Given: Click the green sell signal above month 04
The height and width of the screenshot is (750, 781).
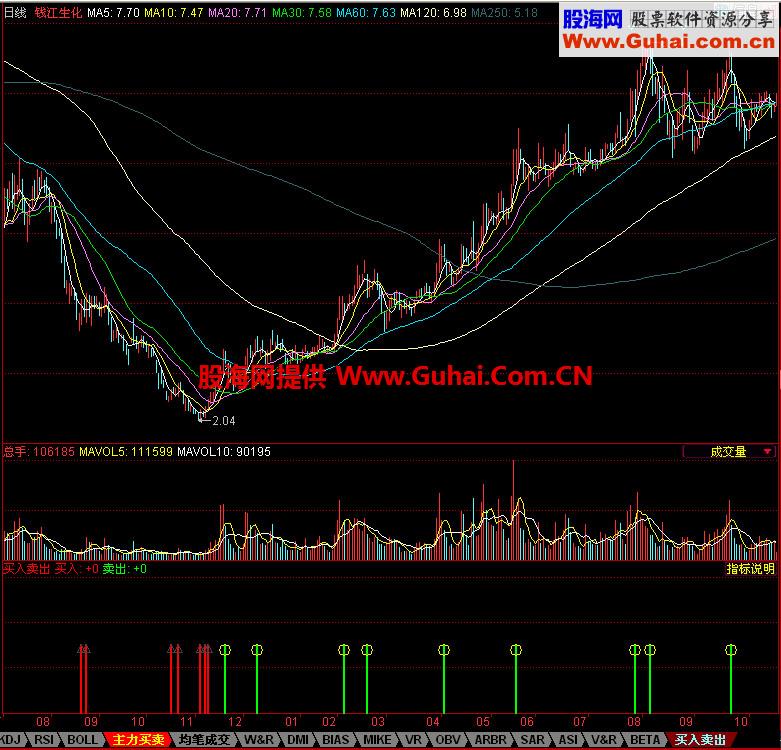Looking at the screenshot, I should click(444, 679).
